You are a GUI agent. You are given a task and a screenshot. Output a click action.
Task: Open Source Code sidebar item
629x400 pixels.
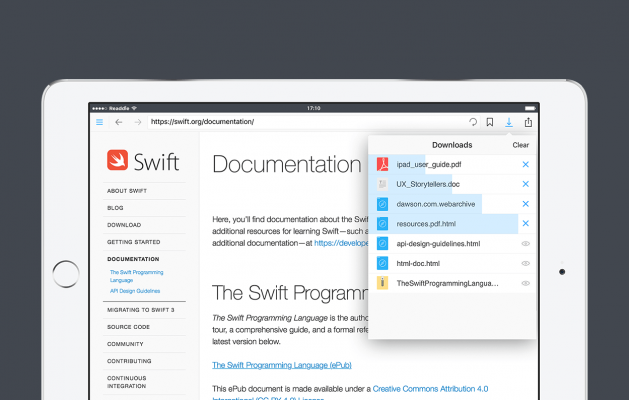coord(128,327)
